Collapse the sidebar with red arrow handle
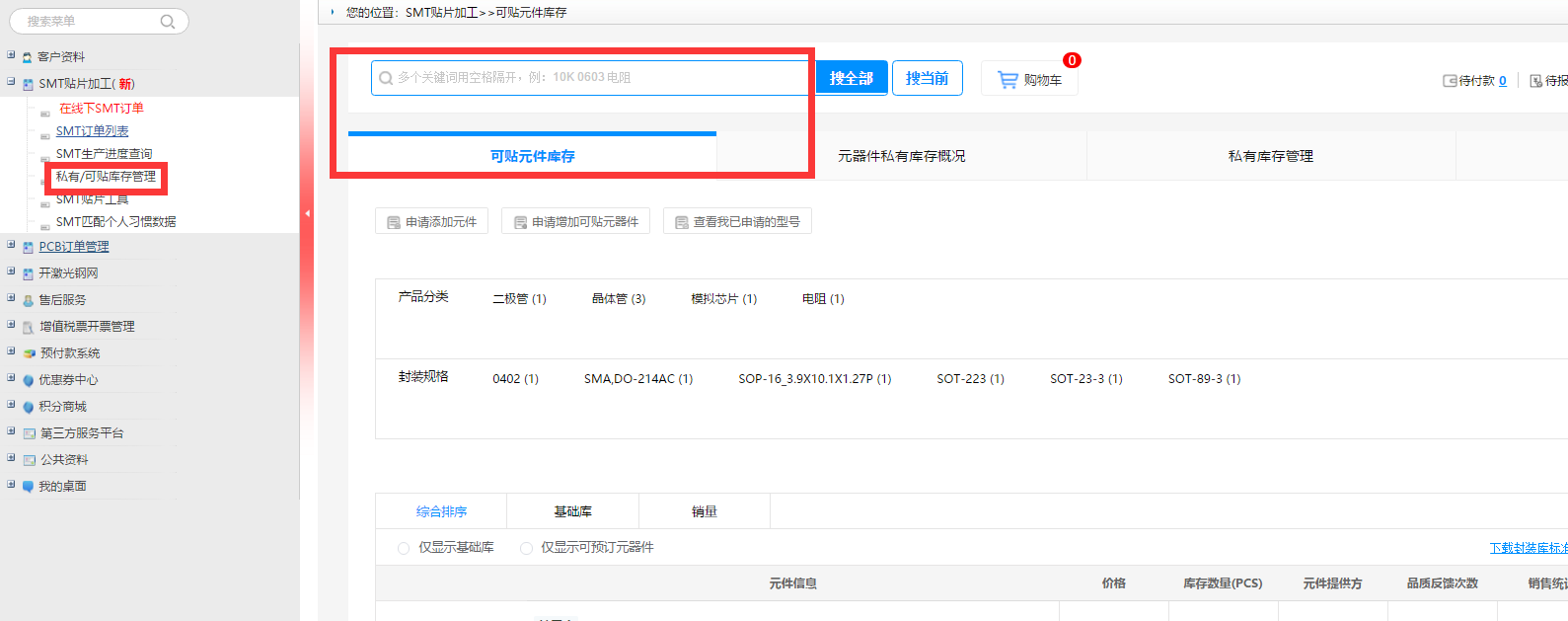The height and width of the screenshot is (621, 1568). [x=307, y=213]
